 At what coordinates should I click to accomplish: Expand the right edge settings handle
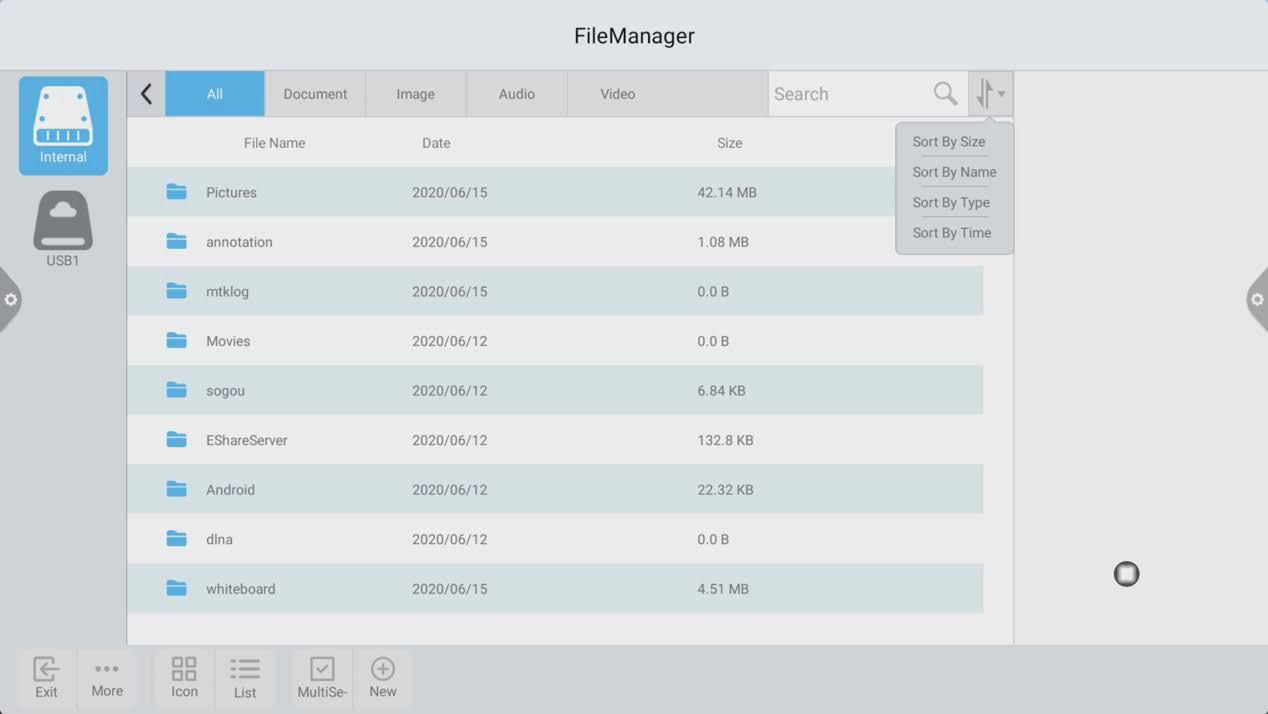pyautogui.click(x=1257, y=300)
